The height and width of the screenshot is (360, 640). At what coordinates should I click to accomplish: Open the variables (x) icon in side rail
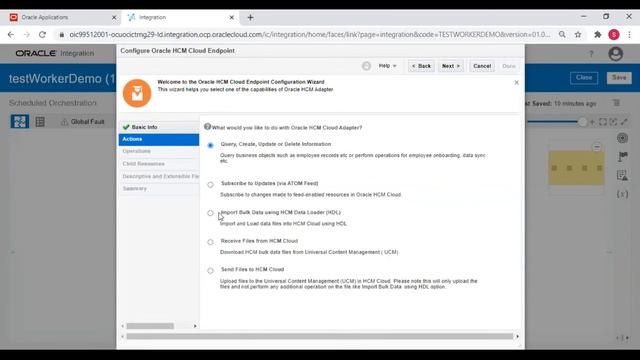coord(622,194)
